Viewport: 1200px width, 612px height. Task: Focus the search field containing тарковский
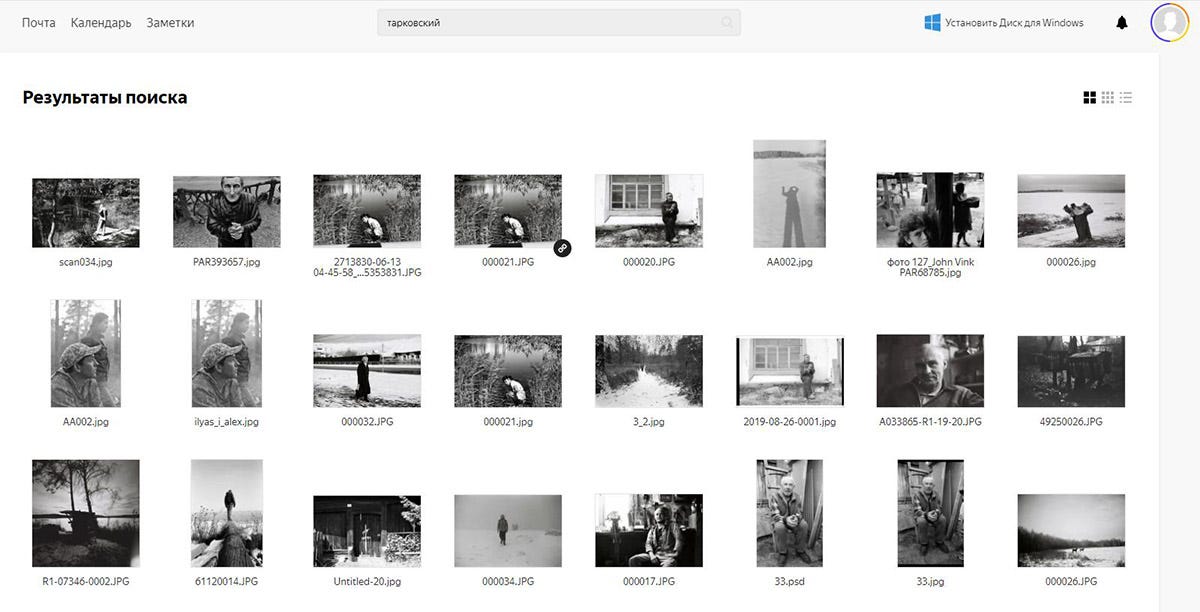(x=558, y=23)
